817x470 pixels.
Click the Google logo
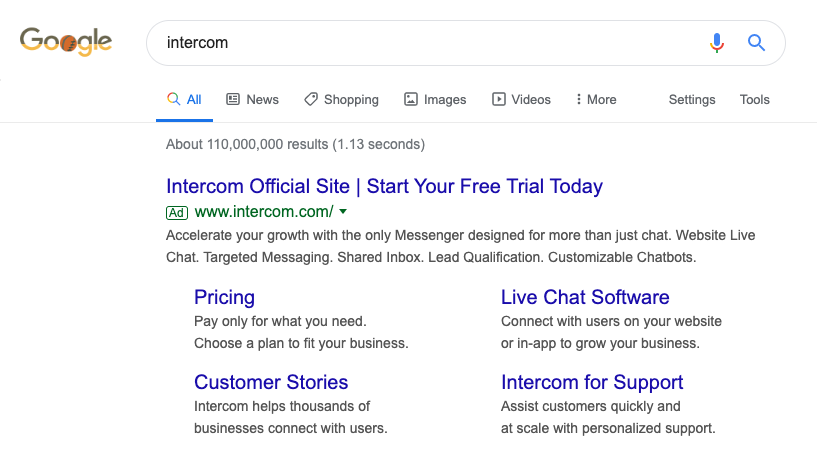tap(66, 42)
